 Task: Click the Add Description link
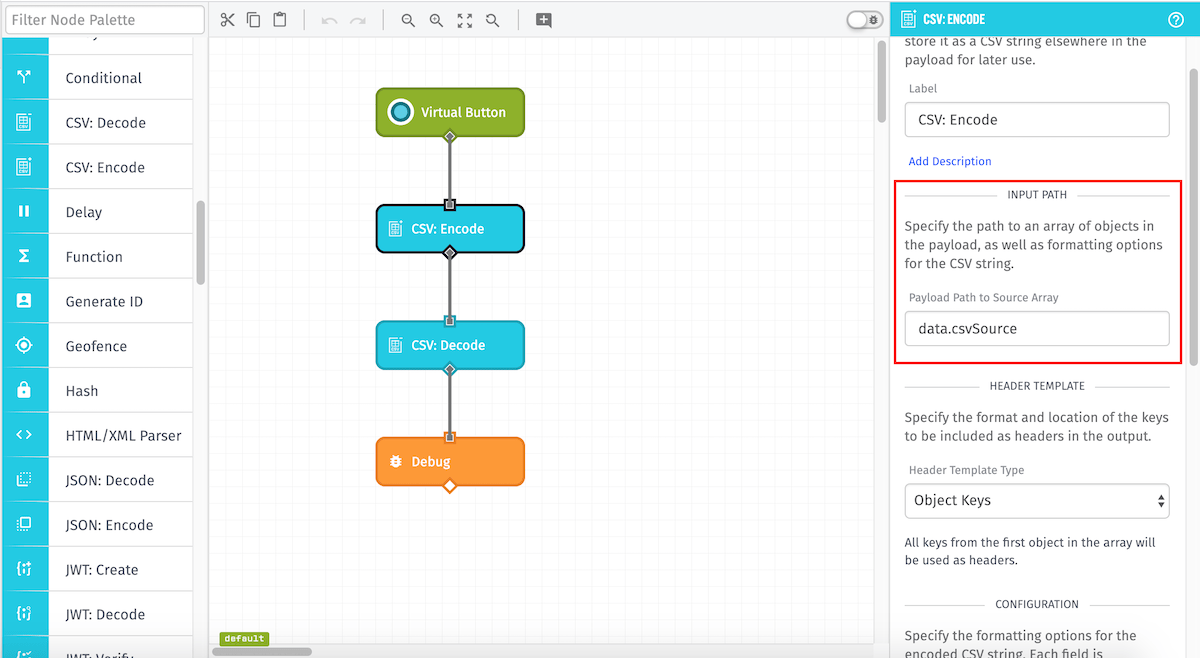949,161
